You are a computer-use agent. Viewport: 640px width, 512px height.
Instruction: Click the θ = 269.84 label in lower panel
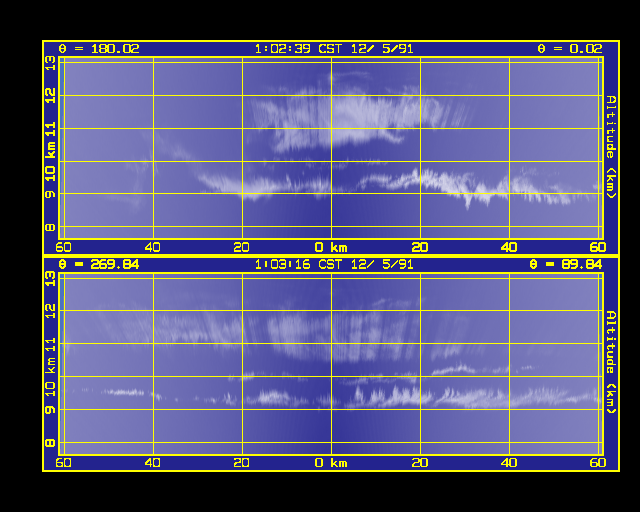tap(99, 265)
